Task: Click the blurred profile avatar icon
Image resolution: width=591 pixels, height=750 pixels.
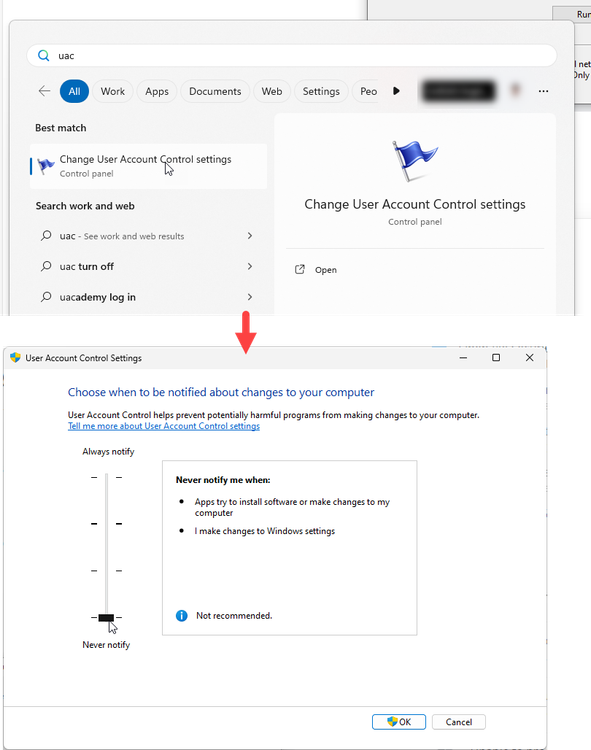Action: [x=515, y=90]
